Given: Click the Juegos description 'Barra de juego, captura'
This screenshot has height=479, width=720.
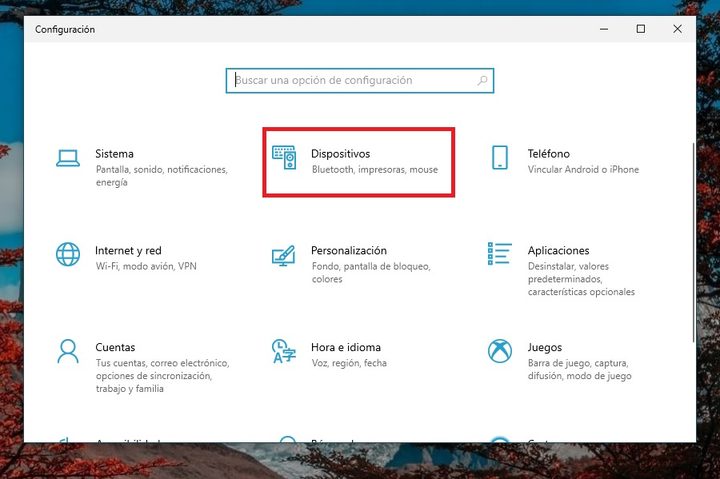Looking at the screenshot, I should (x=578, y=363).
